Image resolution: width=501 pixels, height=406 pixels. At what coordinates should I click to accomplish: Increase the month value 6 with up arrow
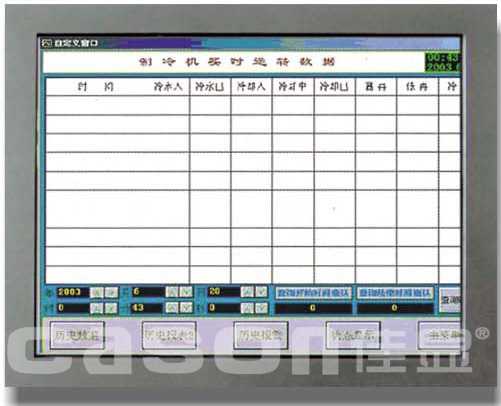pos(172,292)
